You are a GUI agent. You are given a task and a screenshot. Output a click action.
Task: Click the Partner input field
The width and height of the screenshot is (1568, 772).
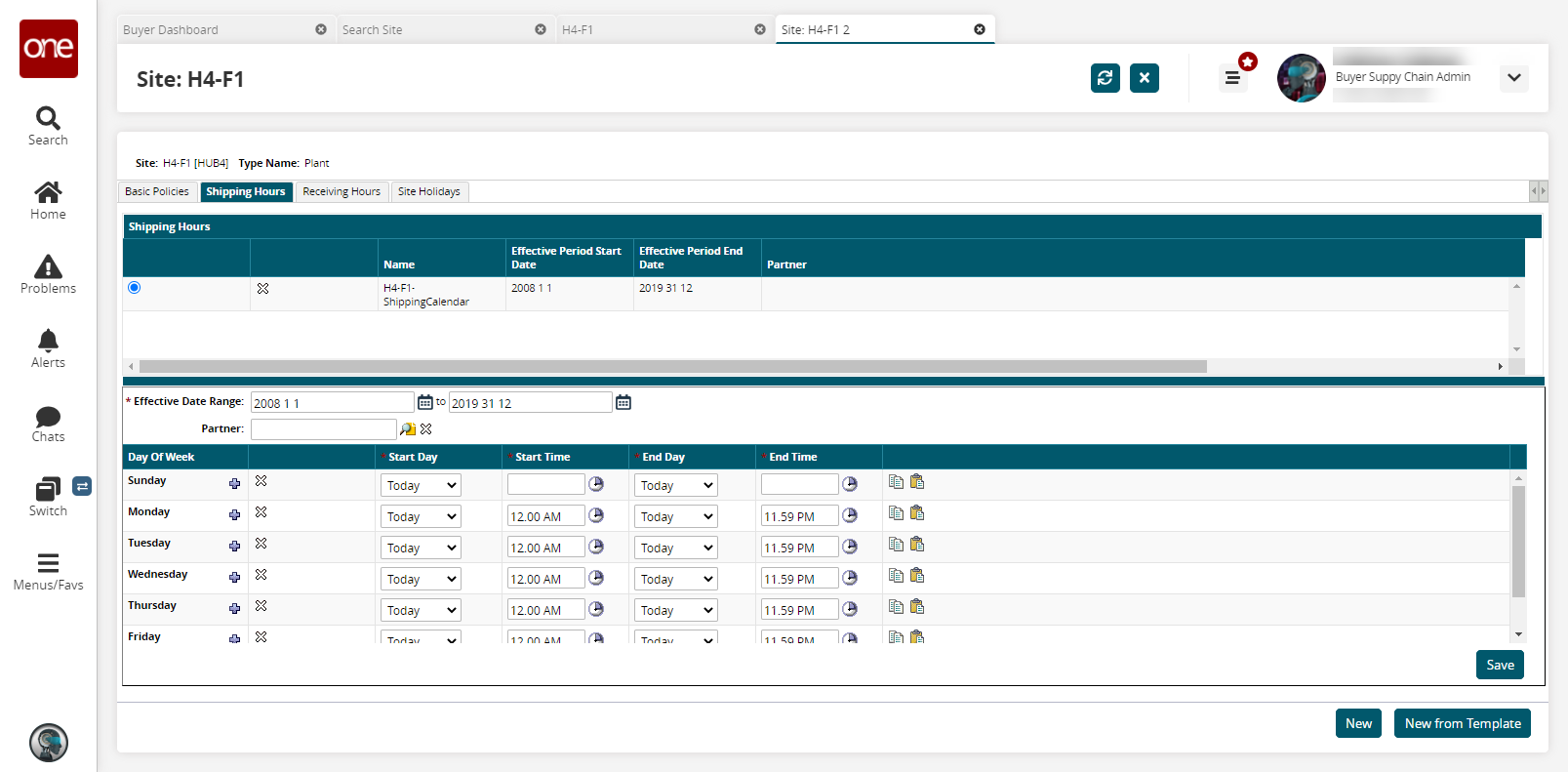point(323,429)
